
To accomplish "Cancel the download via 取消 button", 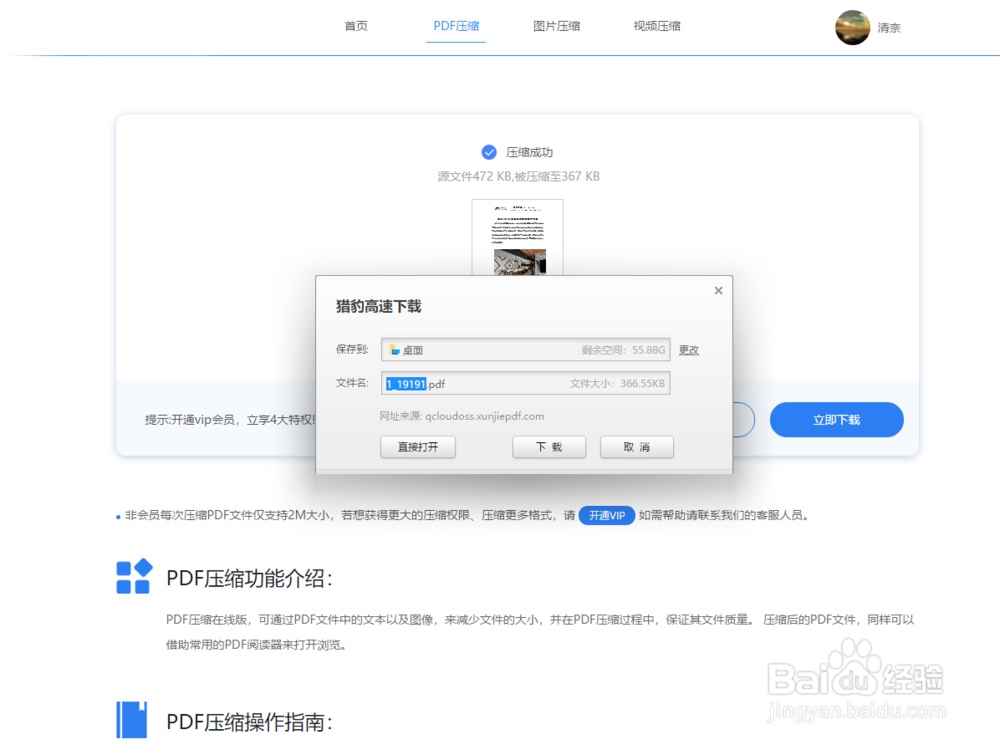I will point(637,447).
